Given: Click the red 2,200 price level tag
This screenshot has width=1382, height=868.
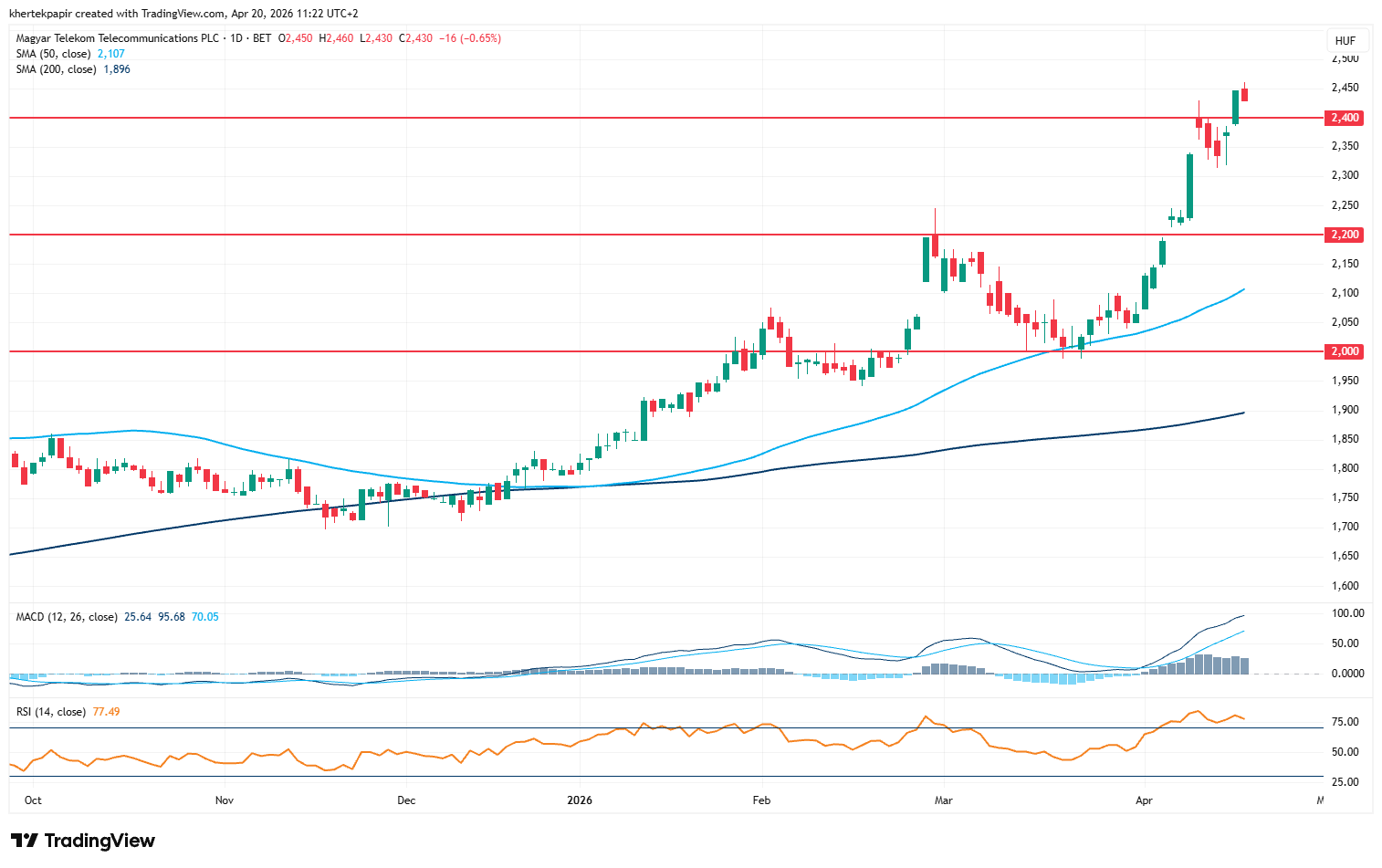Looking at the screenshot, I should tap(1344, 235).
